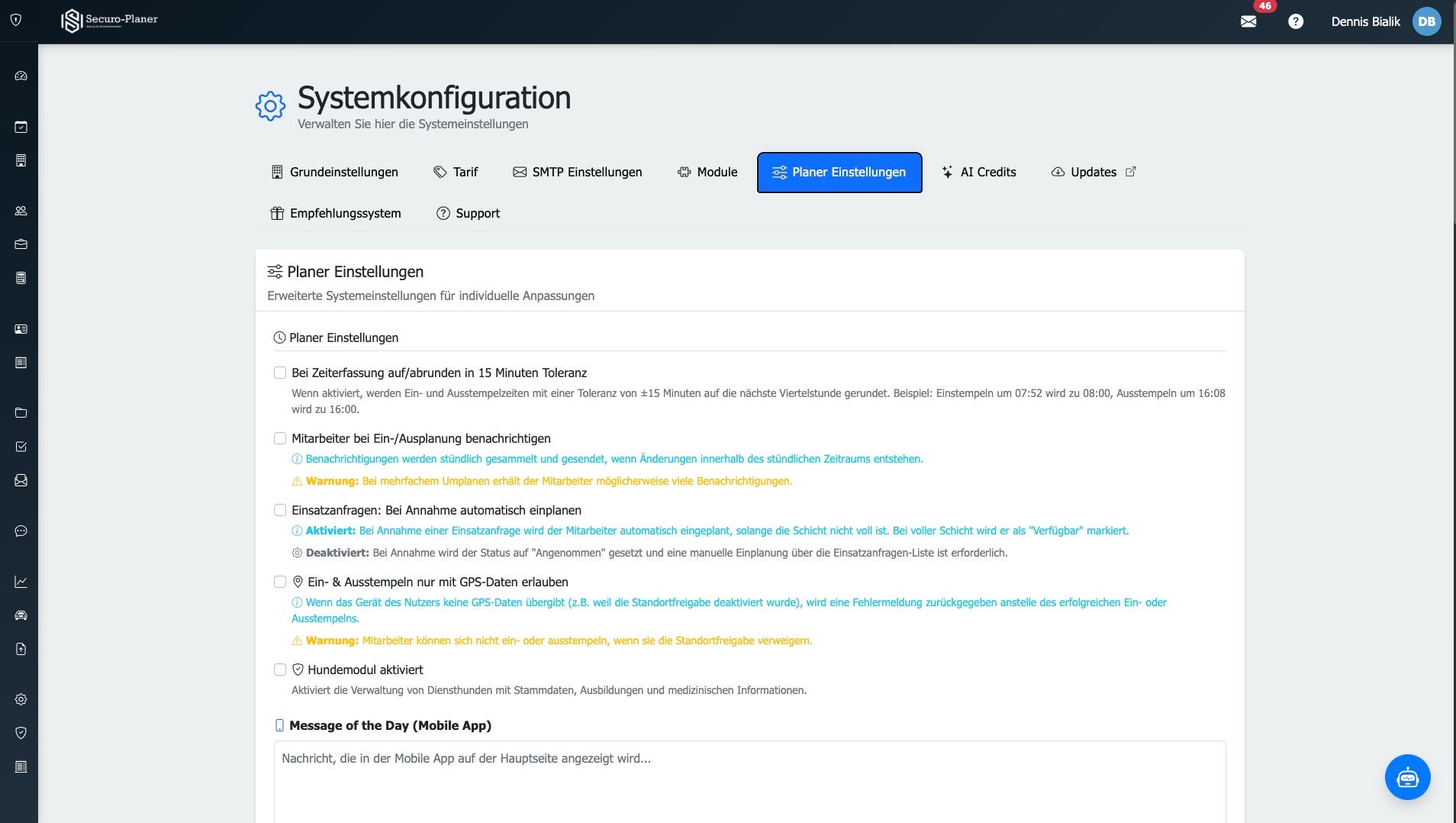Image resolution: width=1456 pixels, height=823 pixels.
Task: Open the Module tab
Action: [707, 173]
